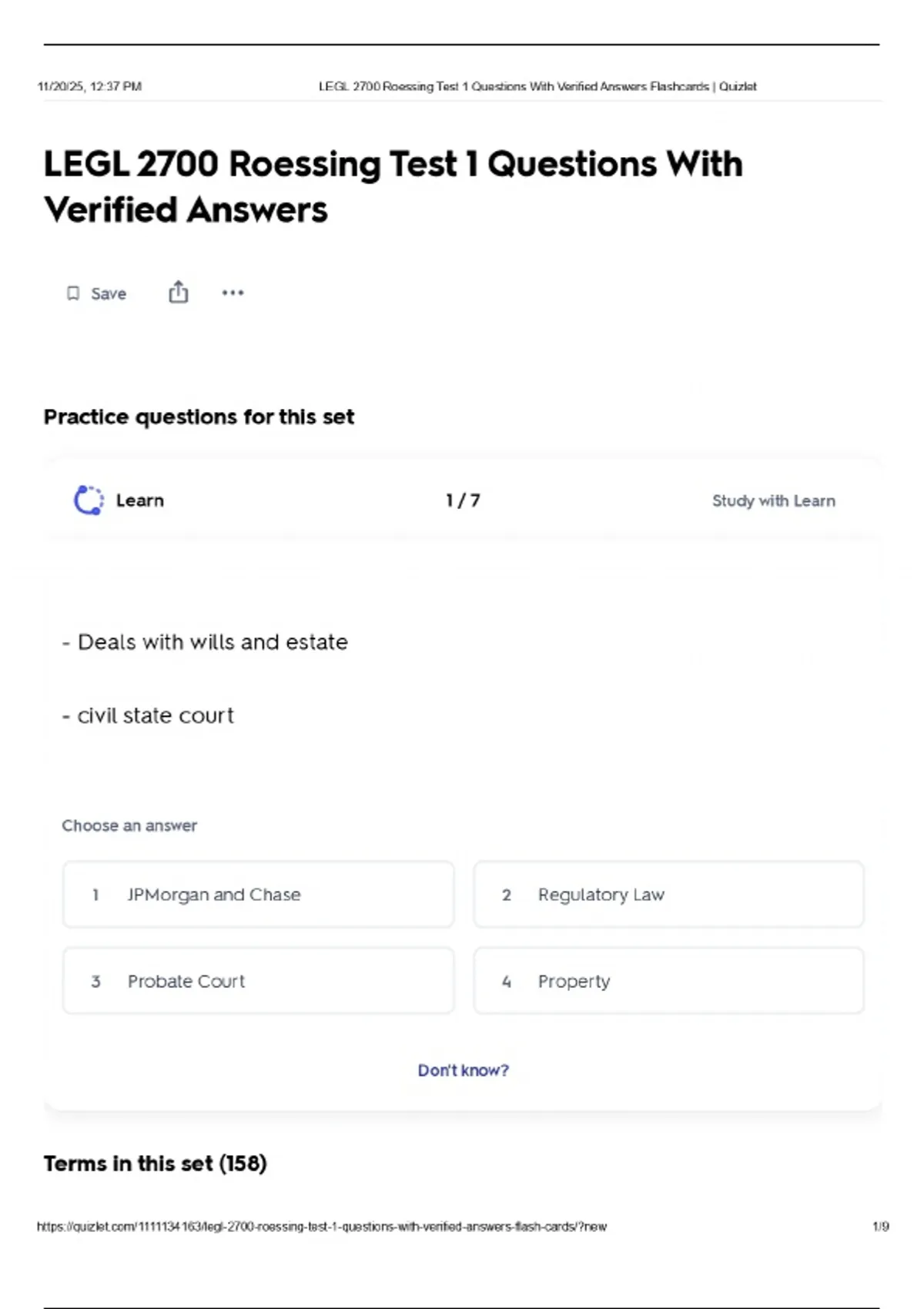Image resolution: width=924 pixels, height=1309 pixels.
Task: Click the Save bookmark icon
Action: click(73, 293)
